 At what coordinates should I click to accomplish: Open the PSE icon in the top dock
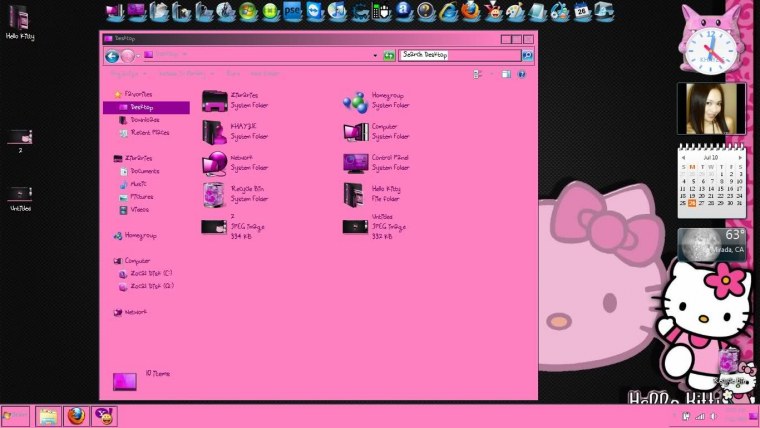click(293, 12)
